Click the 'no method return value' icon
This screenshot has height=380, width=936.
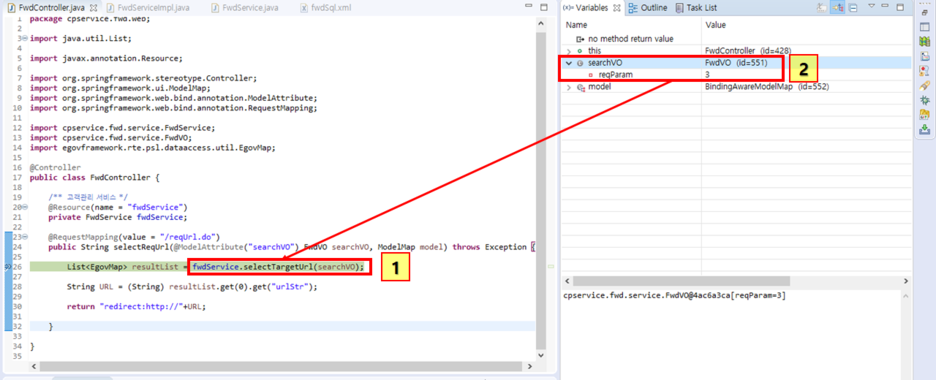[580, 39]
